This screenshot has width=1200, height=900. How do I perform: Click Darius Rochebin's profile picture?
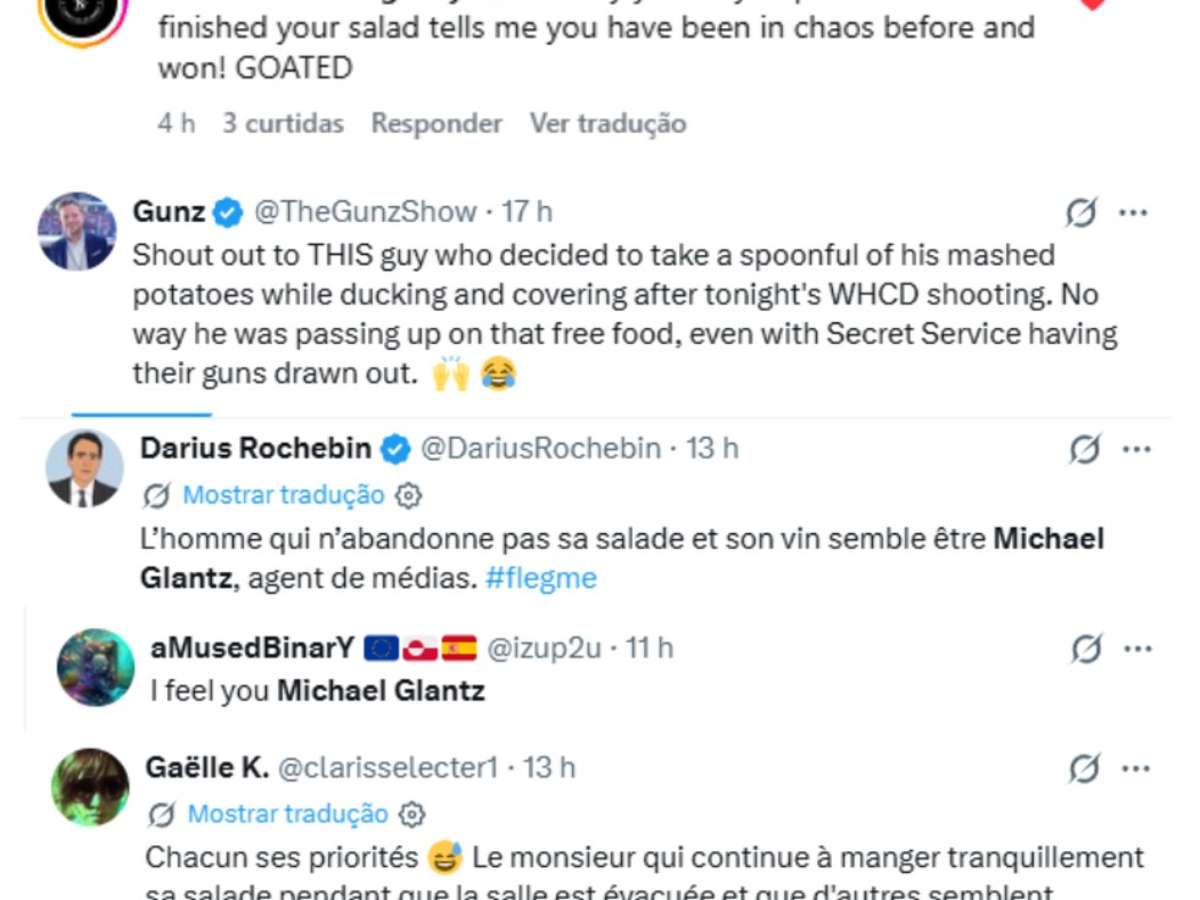point(85,468)
